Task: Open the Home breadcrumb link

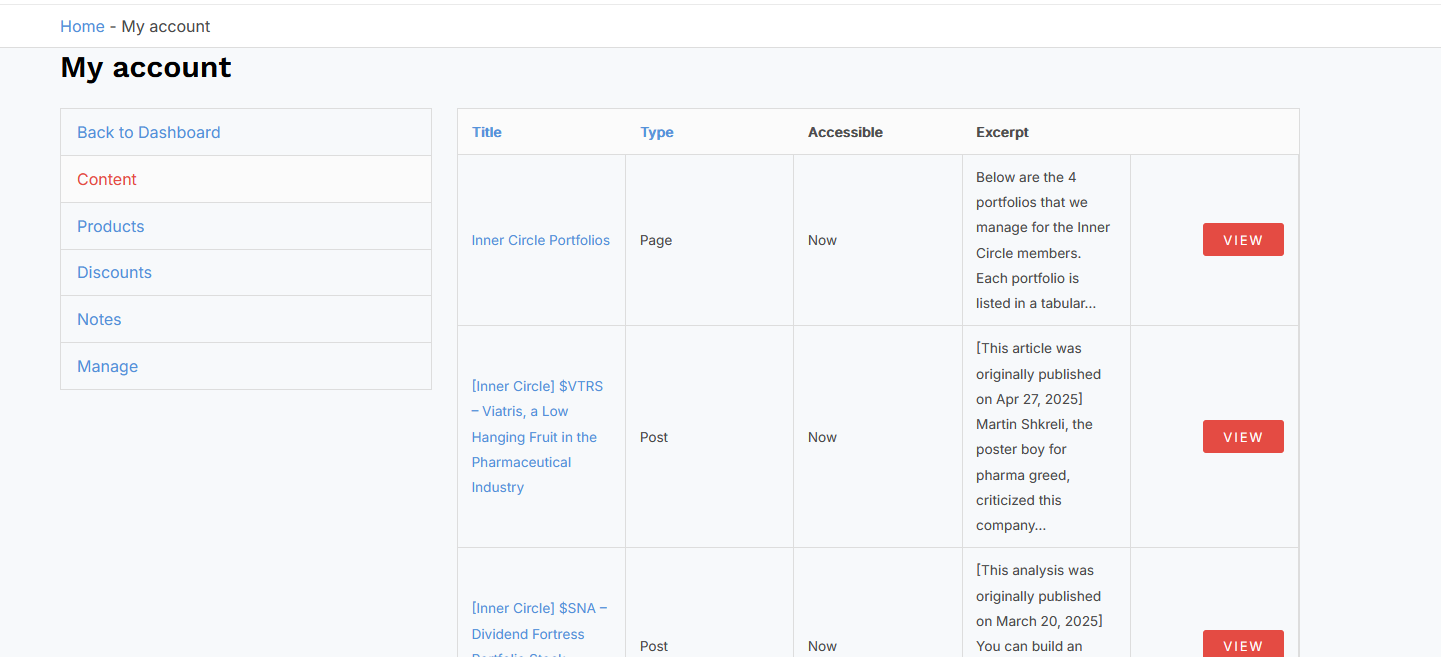Action: (82, 26)
